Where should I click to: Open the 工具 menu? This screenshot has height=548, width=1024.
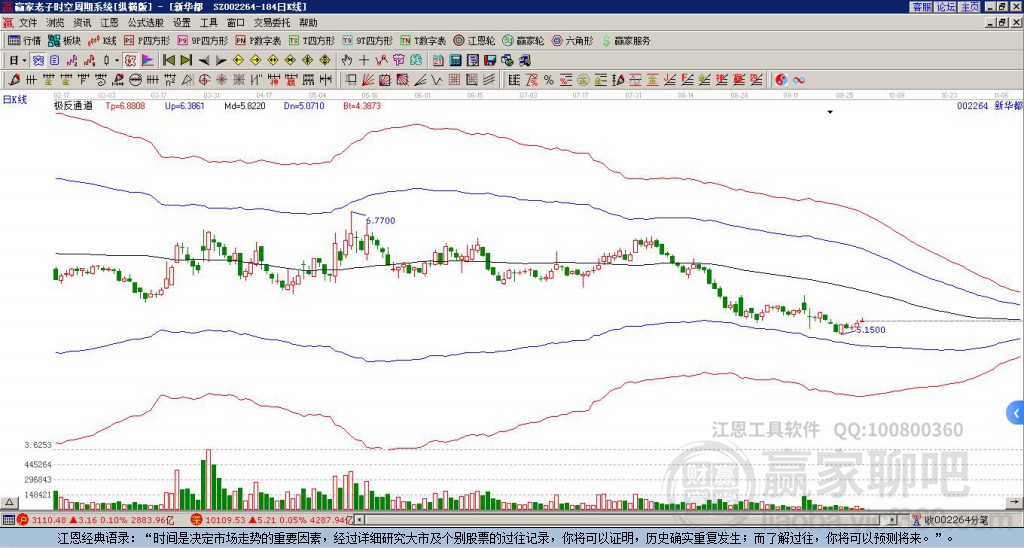pyautogui.click(x=209, y=23)
